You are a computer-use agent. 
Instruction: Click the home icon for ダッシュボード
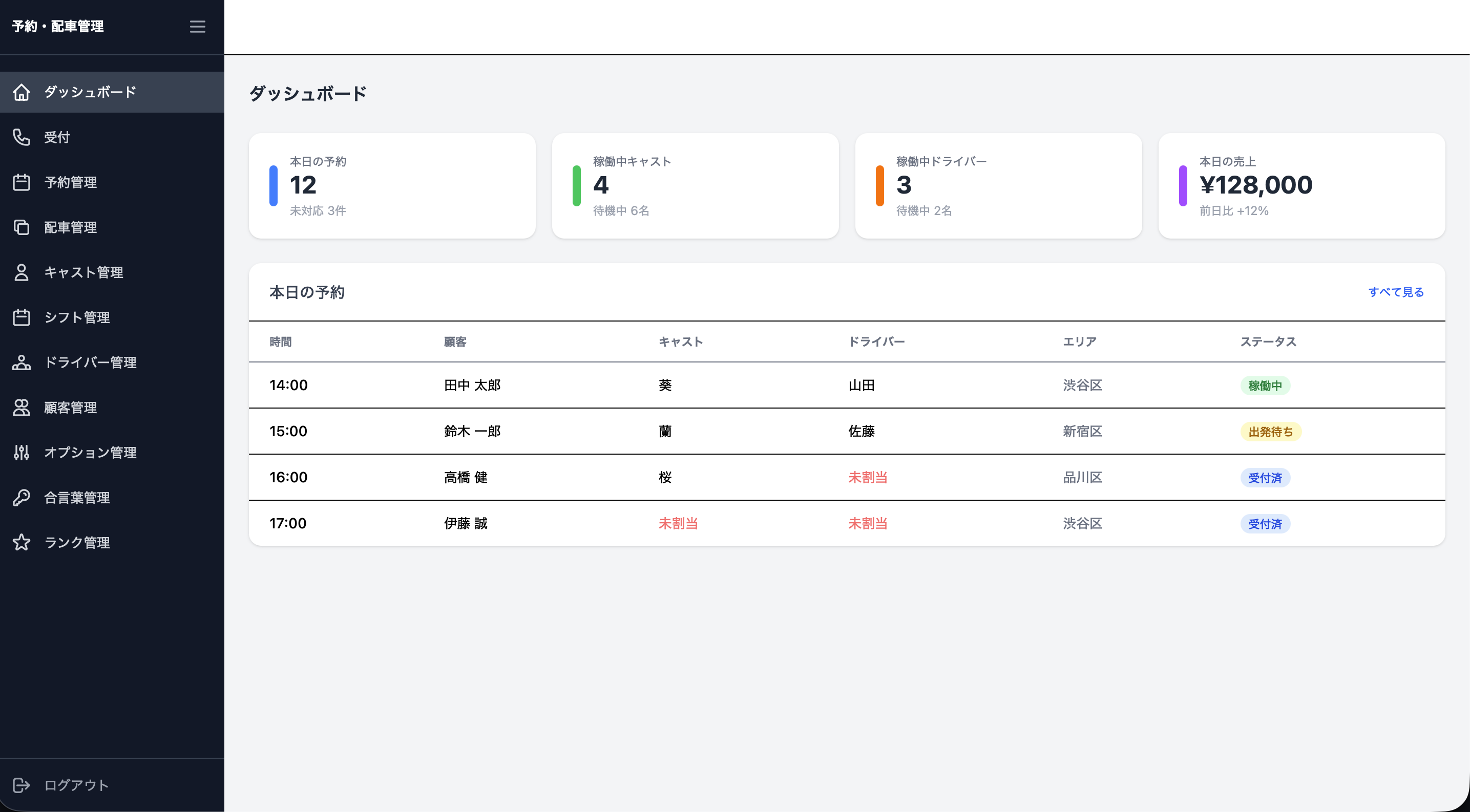[22, 92]
